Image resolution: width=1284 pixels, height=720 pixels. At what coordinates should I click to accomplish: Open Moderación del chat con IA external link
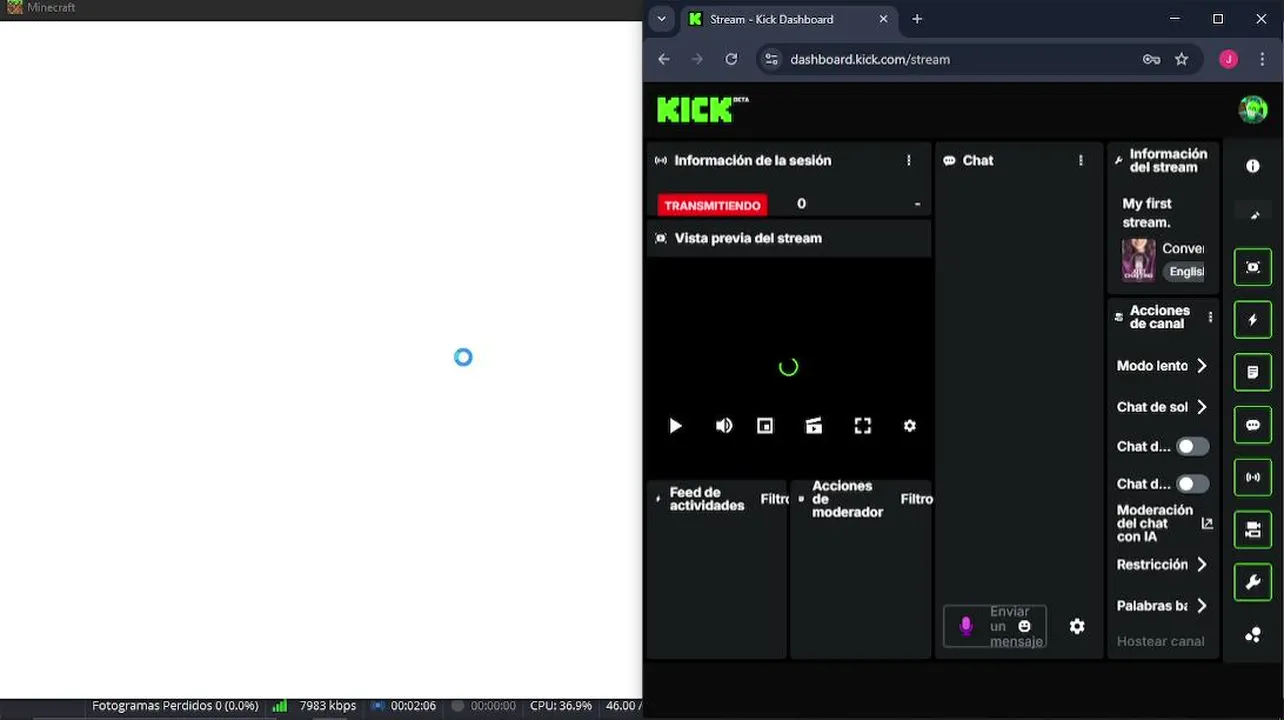1207,523
